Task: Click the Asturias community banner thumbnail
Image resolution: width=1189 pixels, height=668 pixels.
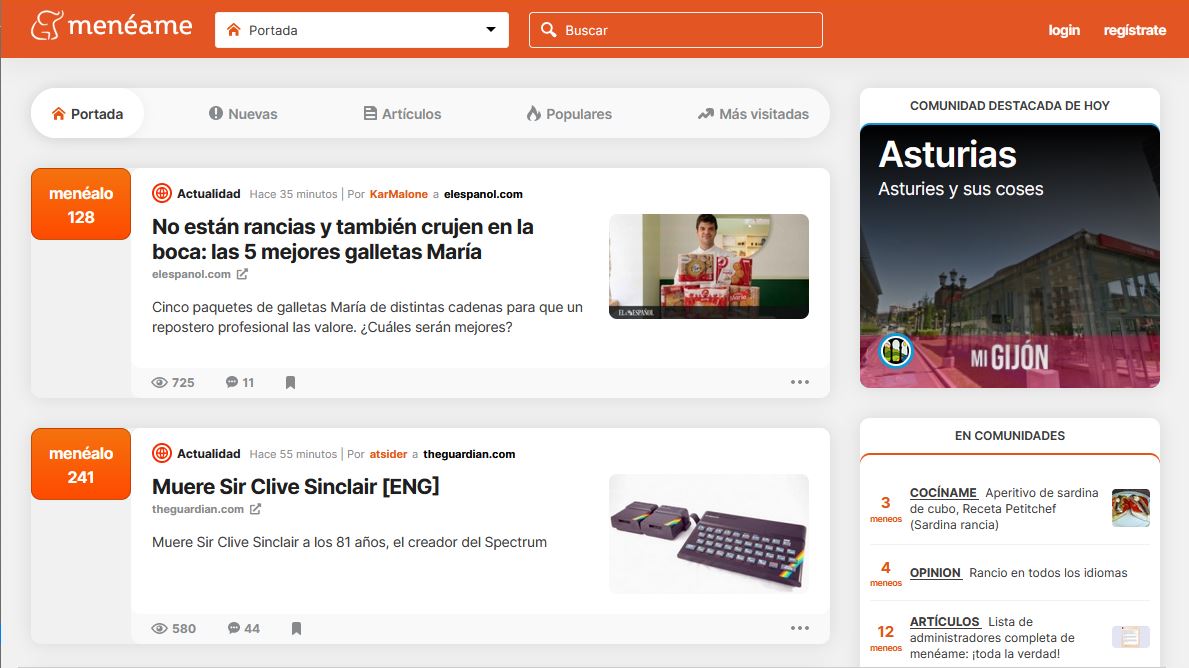Action: pos(1009,255)
